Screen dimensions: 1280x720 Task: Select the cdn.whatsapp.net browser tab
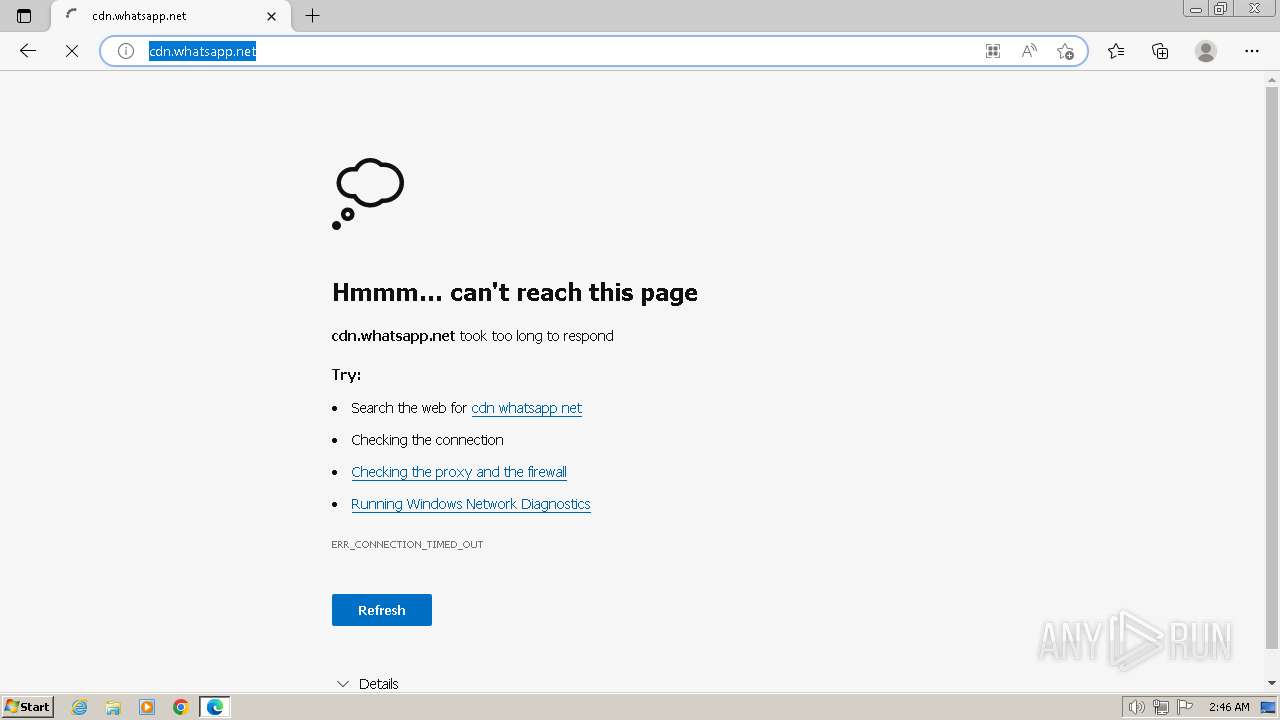point(168,16)
